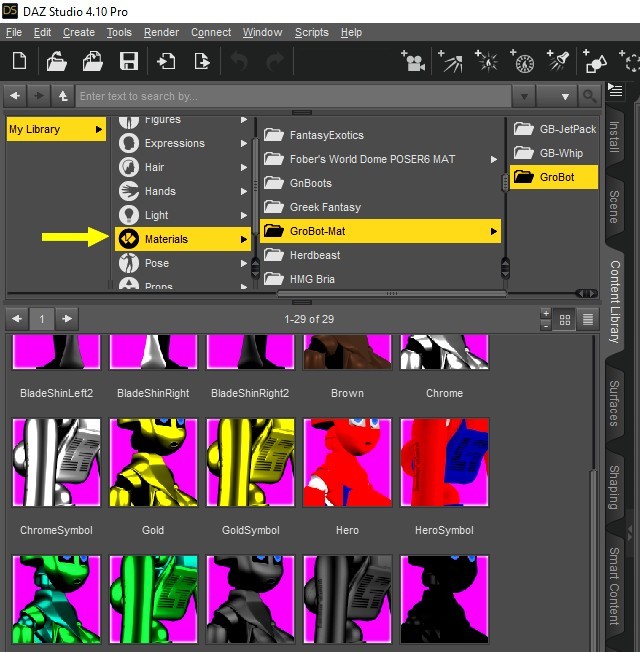Select the ChromeSymbol material thumbnail
The width and height of the screenshot is (640, 652).
point(57,462)
